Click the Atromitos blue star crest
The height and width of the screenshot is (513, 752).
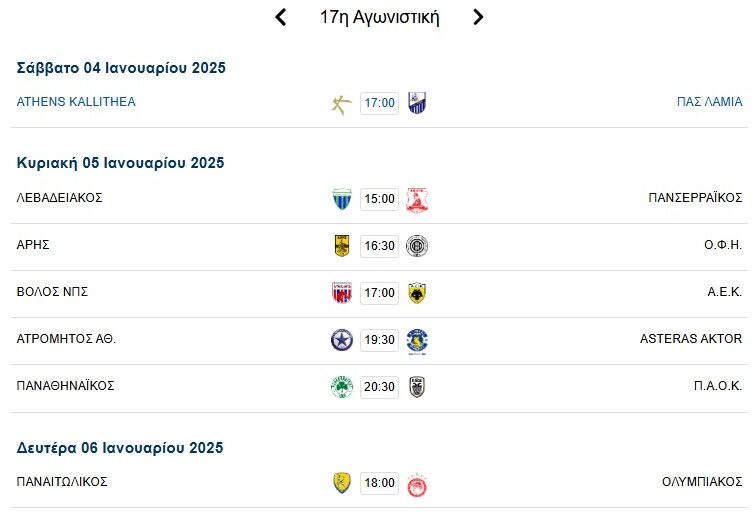[342, 340]
